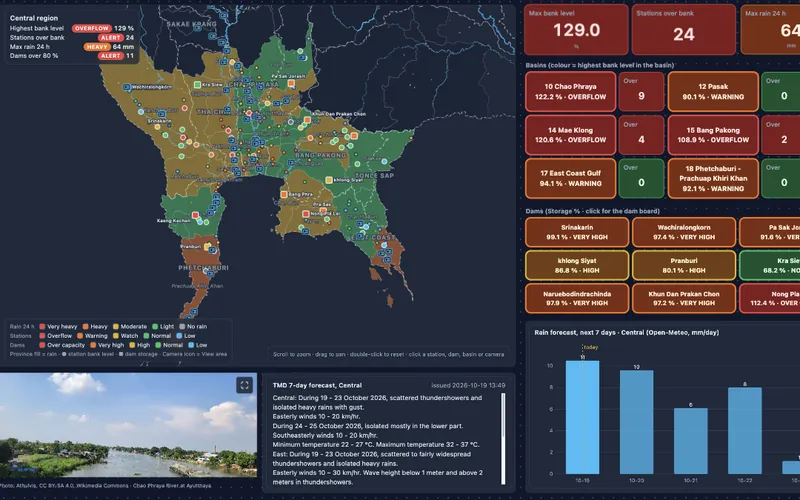Image resolution: width=800 pixels, height=500 pixels.
Task: Click the 'today' chart marker label
Action: (x=590, y=347)
